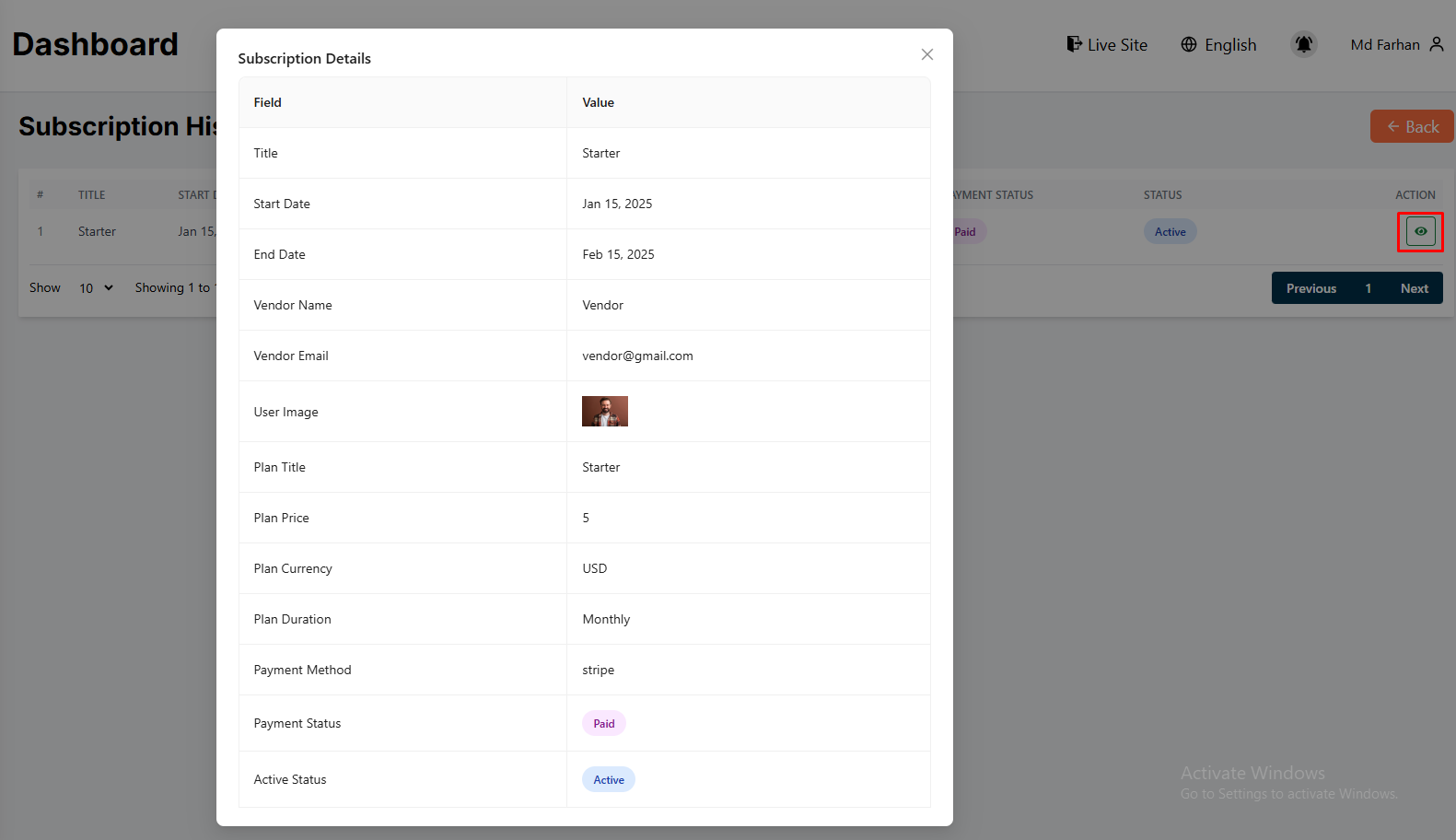Open the Md Farhan account menu
This screenshot has height=840, width=1456.
click(x=1384, y=44)
